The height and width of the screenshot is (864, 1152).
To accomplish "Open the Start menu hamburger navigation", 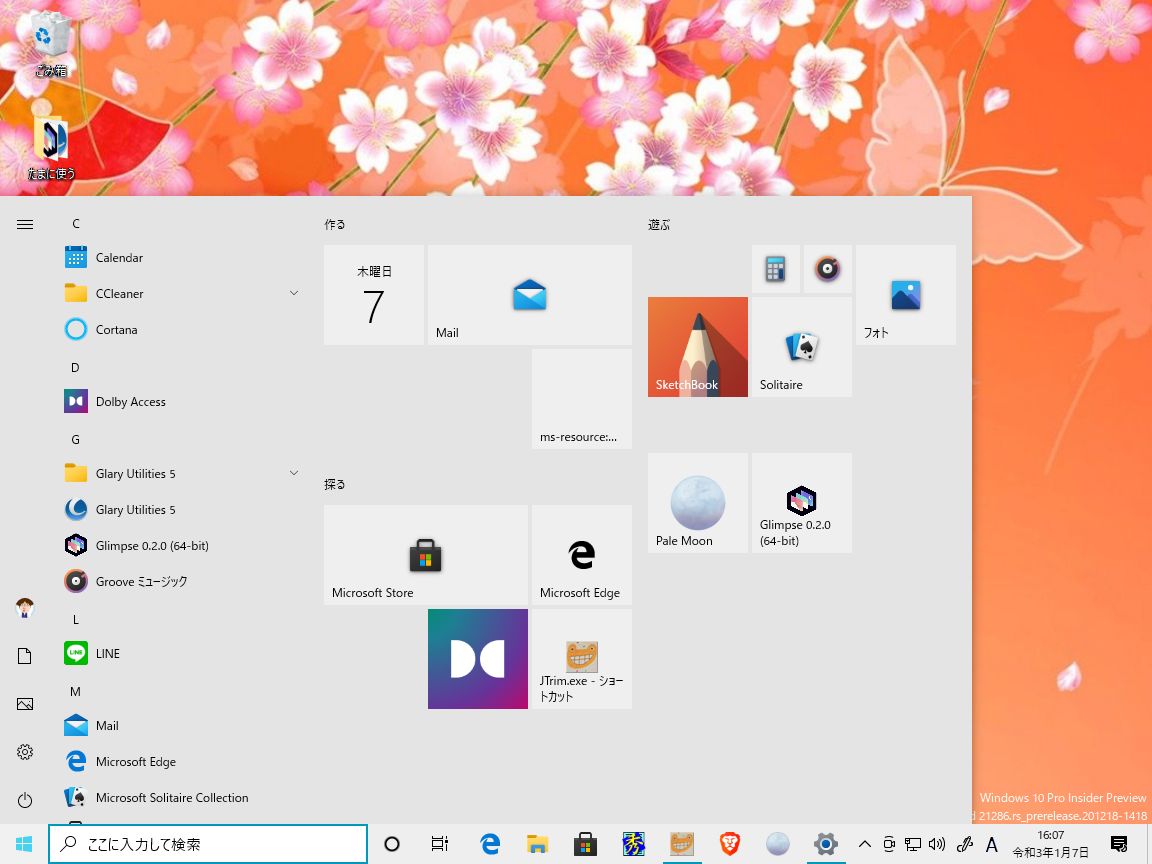I will pos(25,224).
